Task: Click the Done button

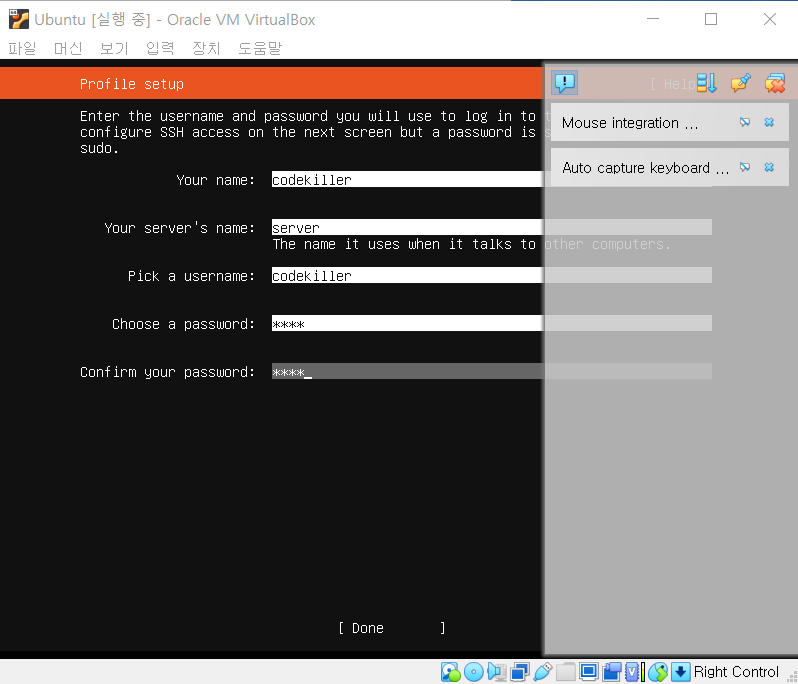Action: pyautogui.click(x=392, y=628)
